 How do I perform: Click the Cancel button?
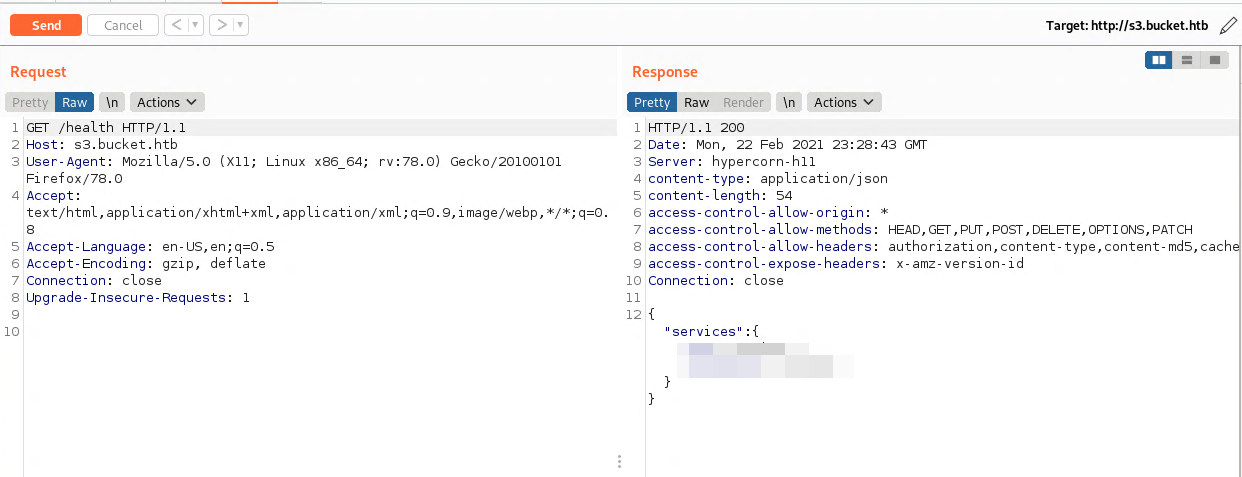123,25
